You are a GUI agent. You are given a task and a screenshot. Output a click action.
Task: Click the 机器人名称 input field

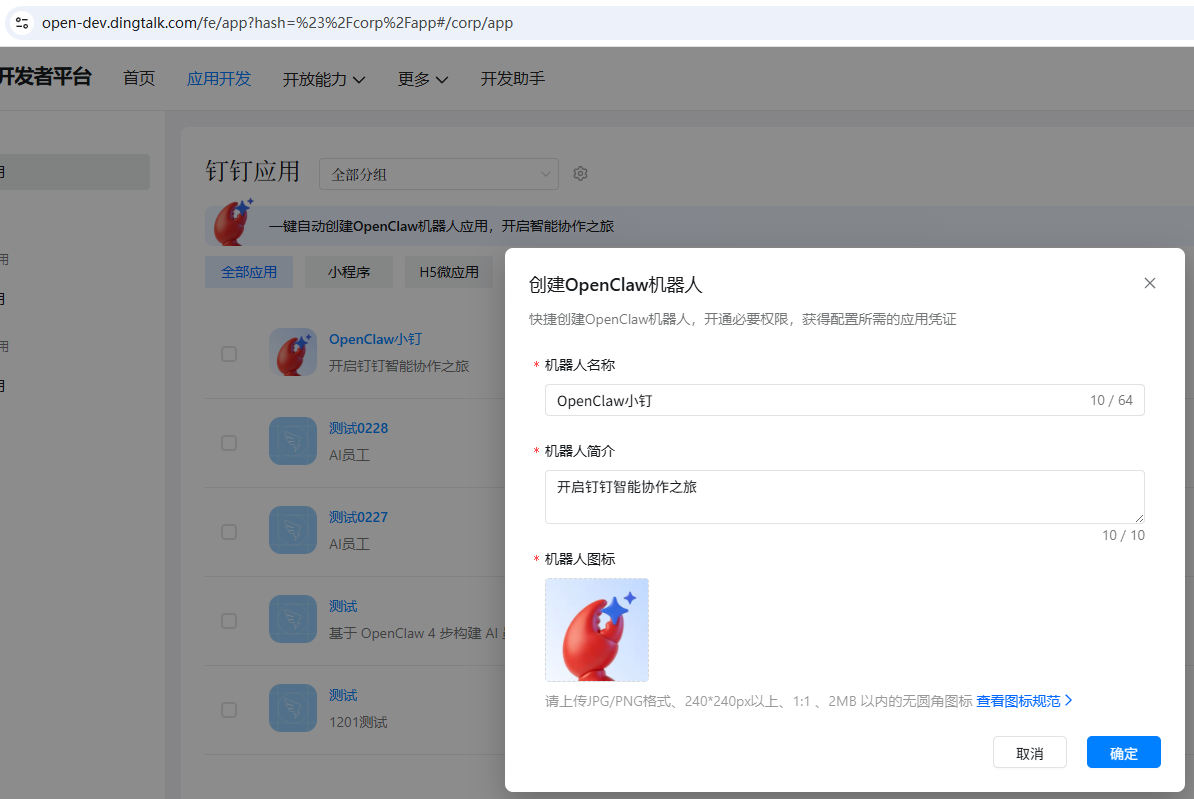coord(844,401)
